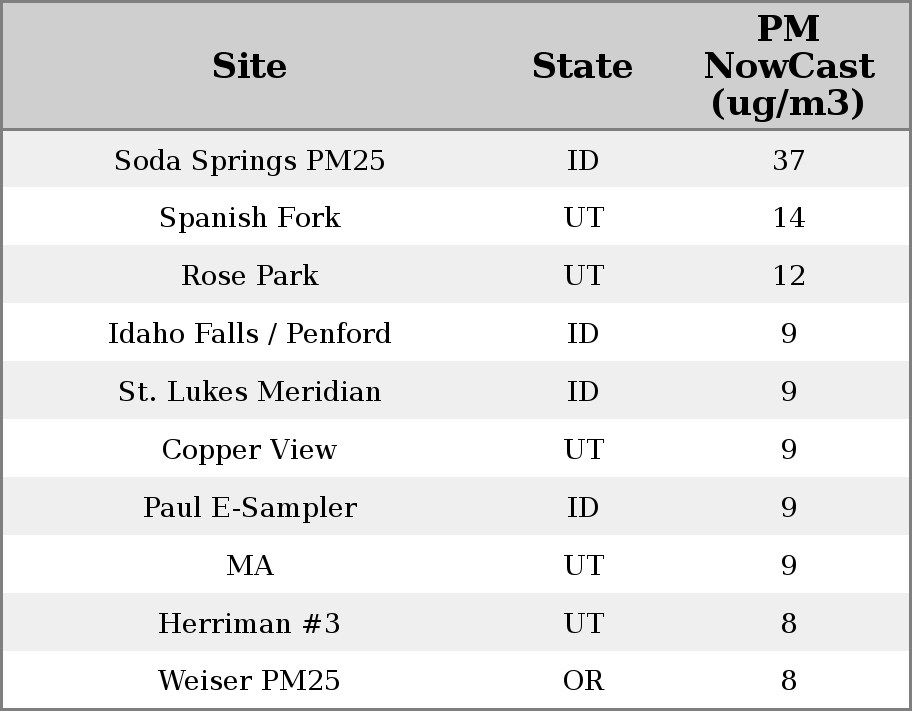
Task: Click the NowCast value 14
Action: (x=788, y=218)
